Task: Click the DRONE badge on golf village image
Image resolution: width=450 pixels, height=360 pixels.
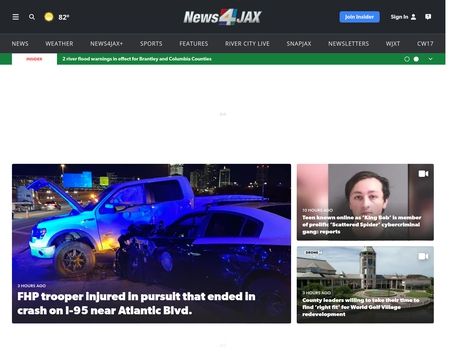Action: (x=313, y=253)
